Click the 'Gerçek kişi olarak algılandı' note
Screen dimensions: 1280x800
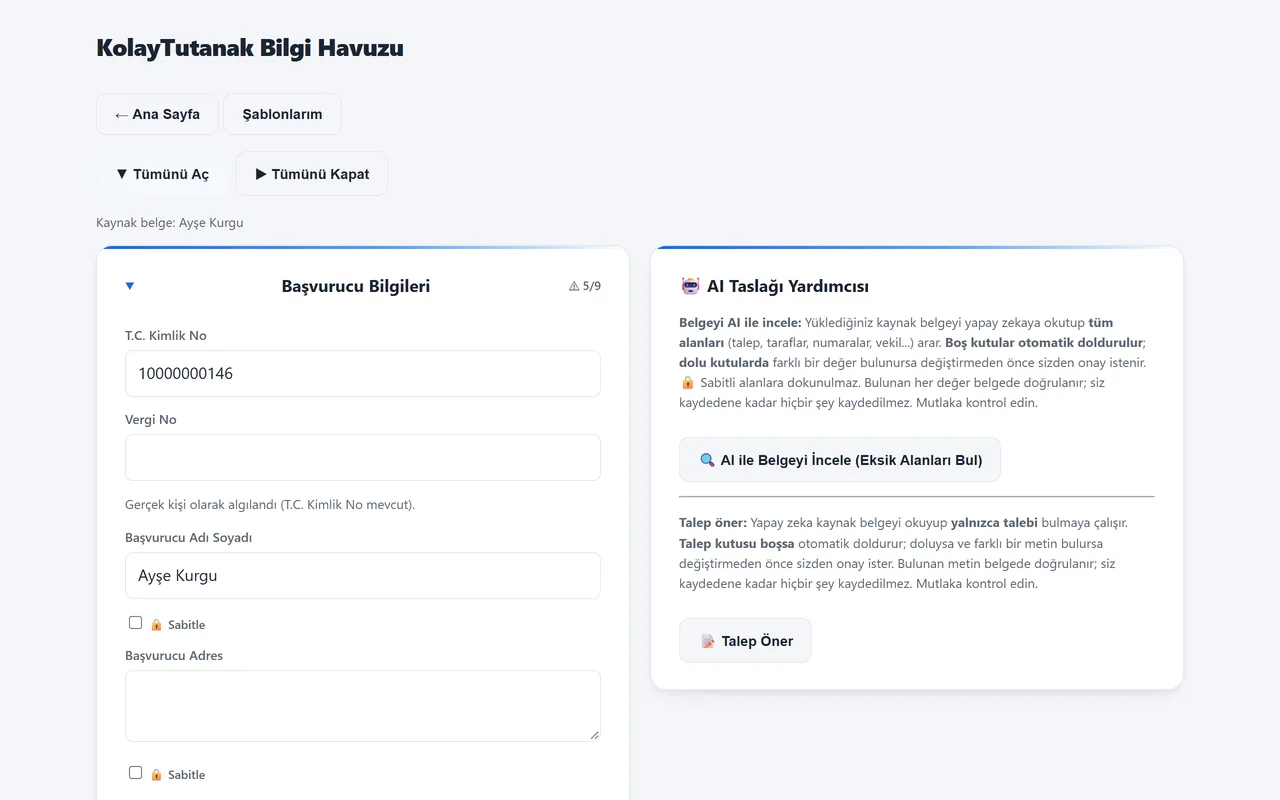270,505
